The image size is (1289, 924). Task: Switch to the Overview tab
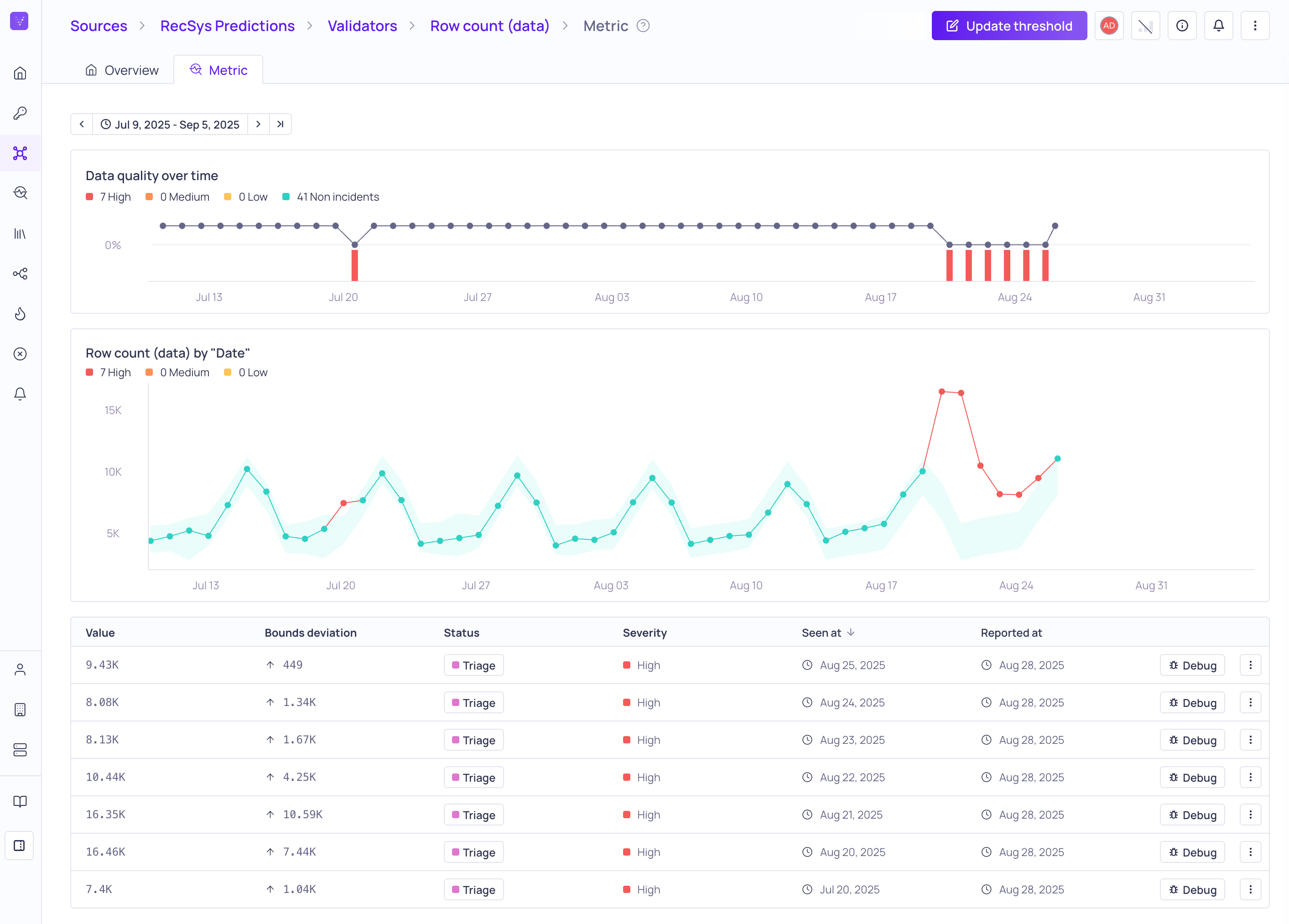122,70
